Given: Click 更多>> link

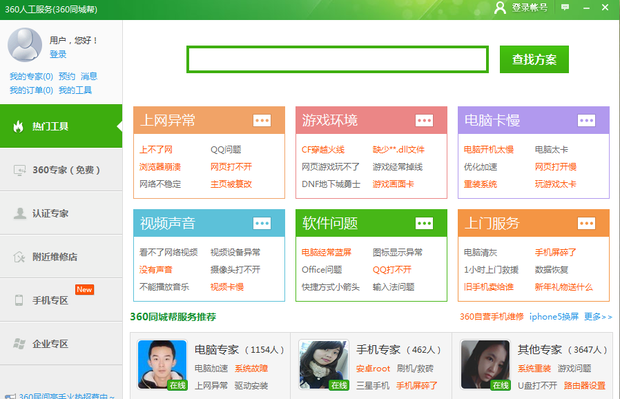Looking at the screenshot, I should coord(598,317).
